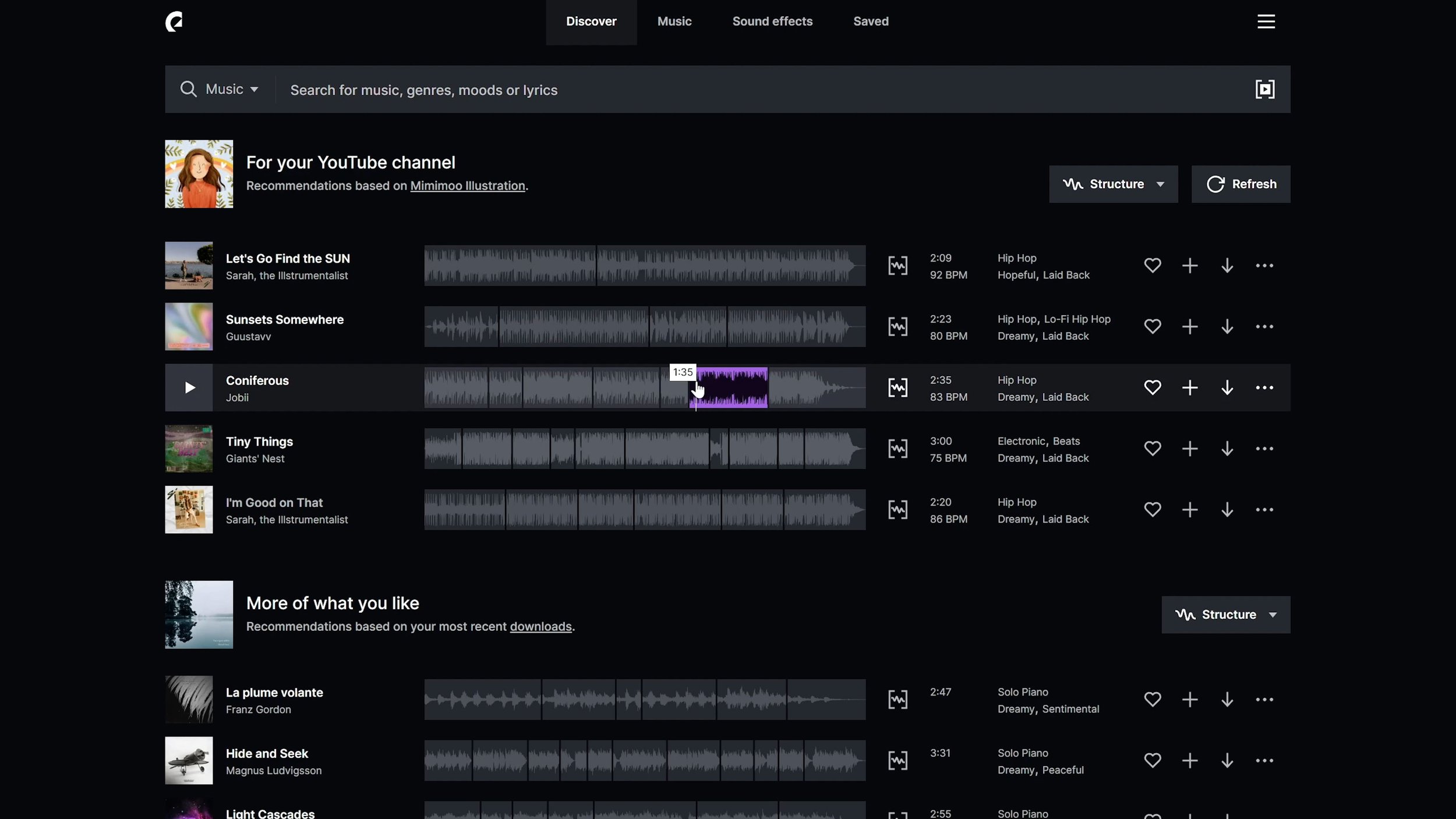Viewport: 1456px width, 819px height.
Task: Open the hamburger menu
Action: tap(1266, 22)
